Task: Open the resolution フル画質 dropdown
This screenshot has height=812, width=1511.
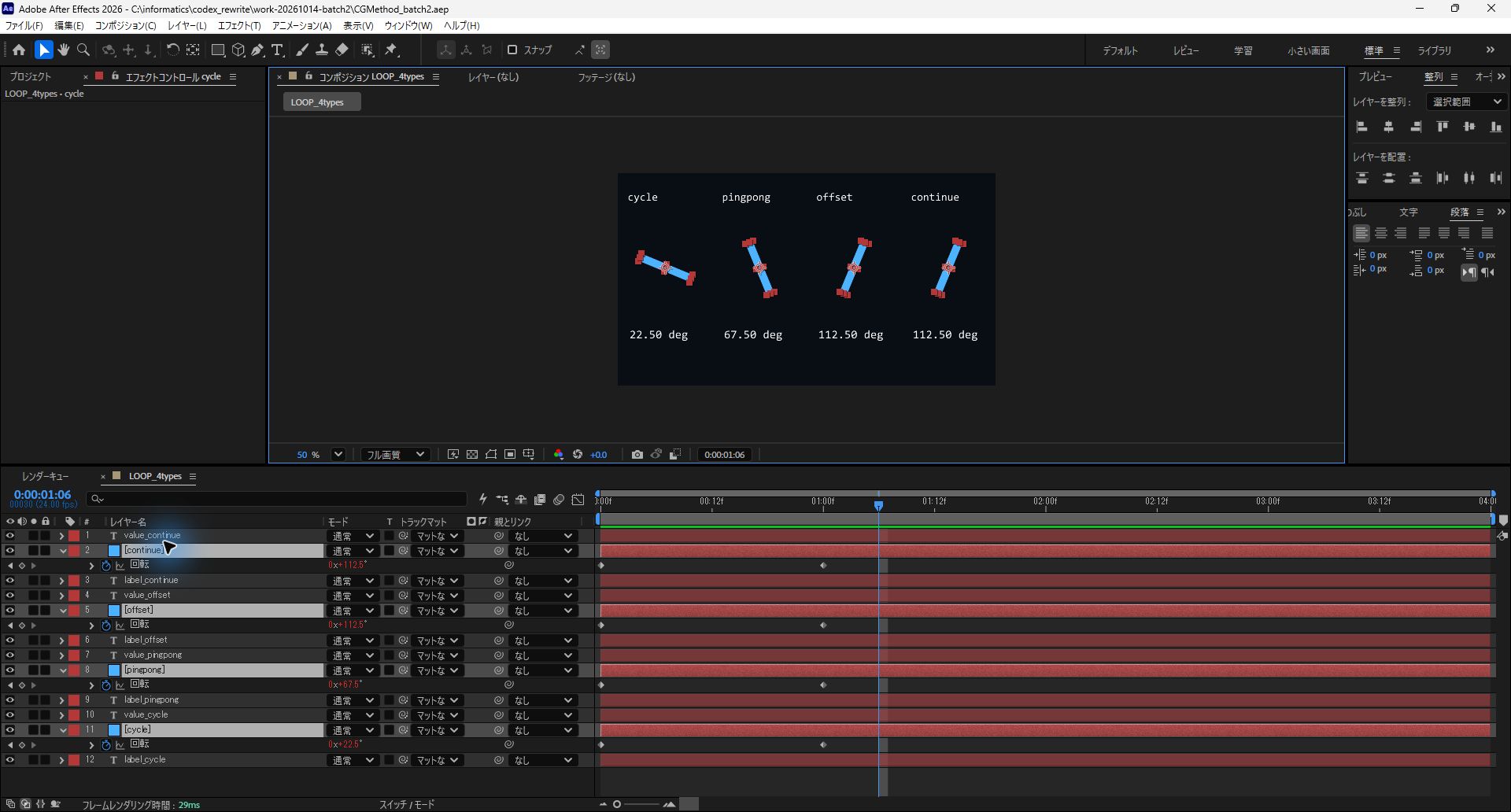Action: 395,455
